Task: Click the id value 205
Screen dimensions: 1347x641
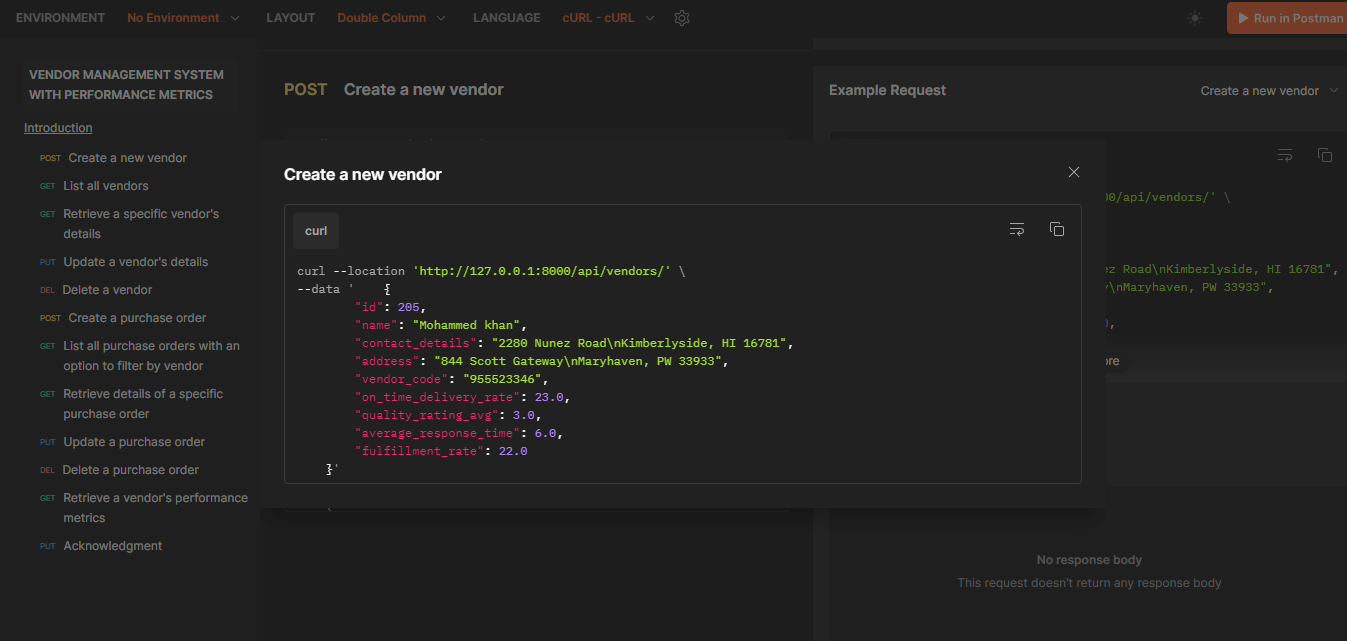Action: (408, 307)
